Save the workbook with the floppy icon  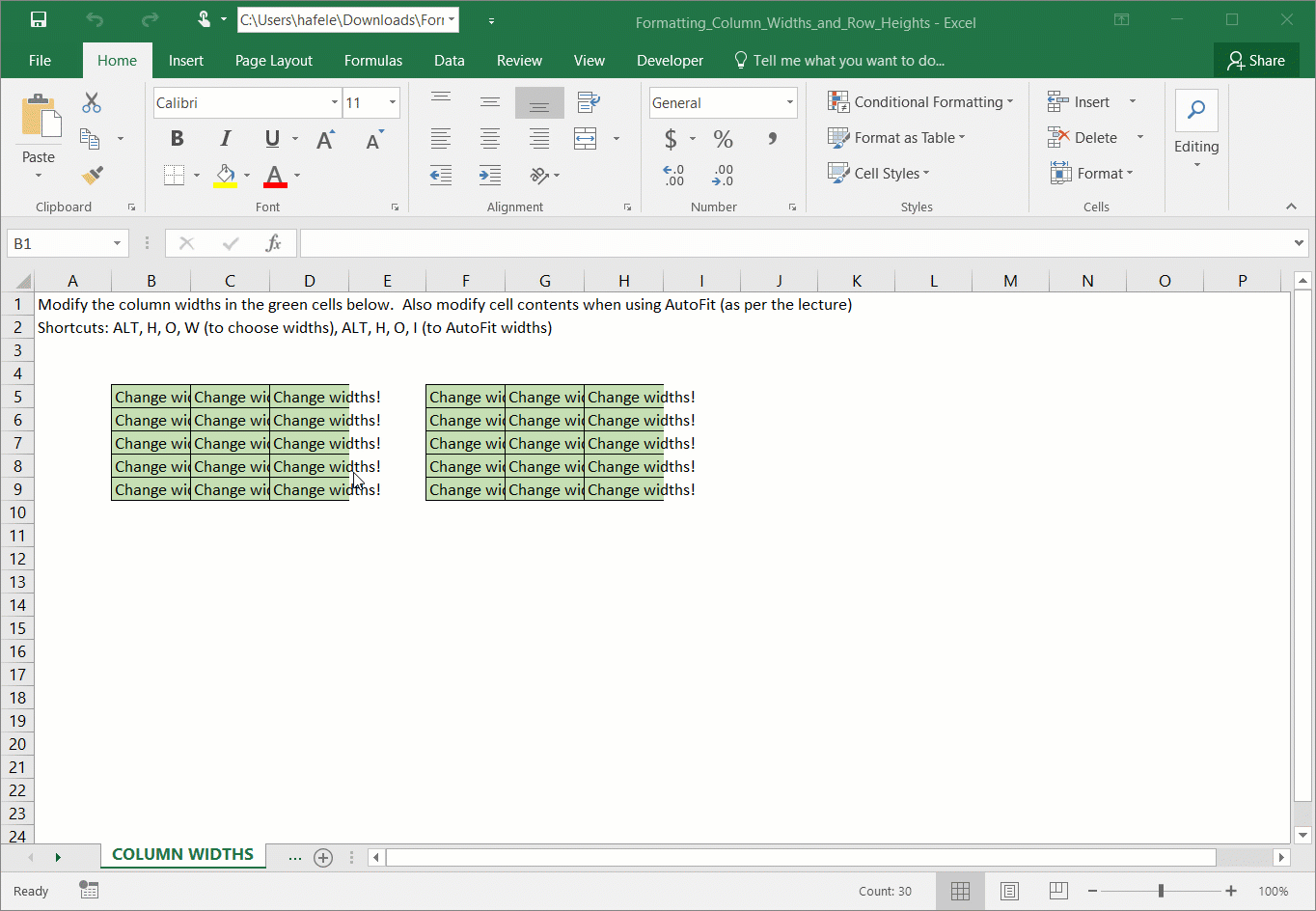[x=39, y=20]
